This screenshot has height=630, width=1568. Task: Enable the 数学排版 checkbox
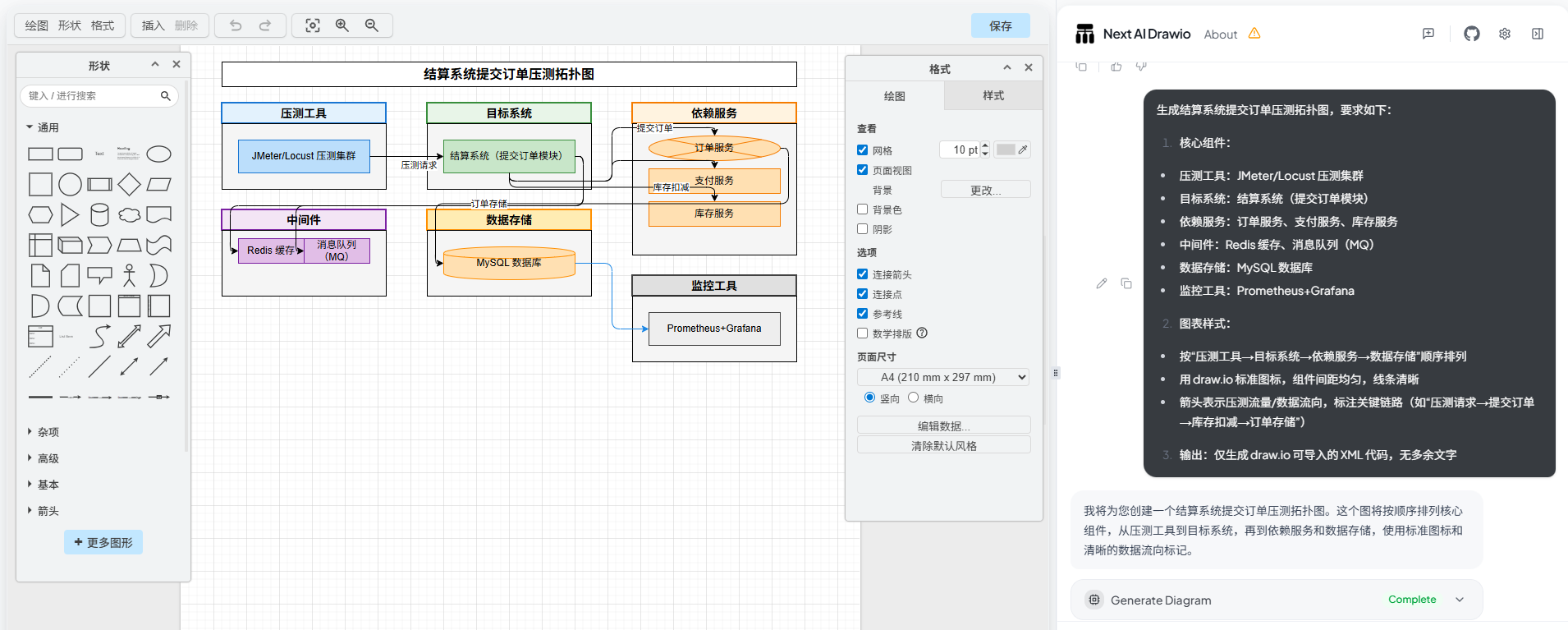pos(862,333)
